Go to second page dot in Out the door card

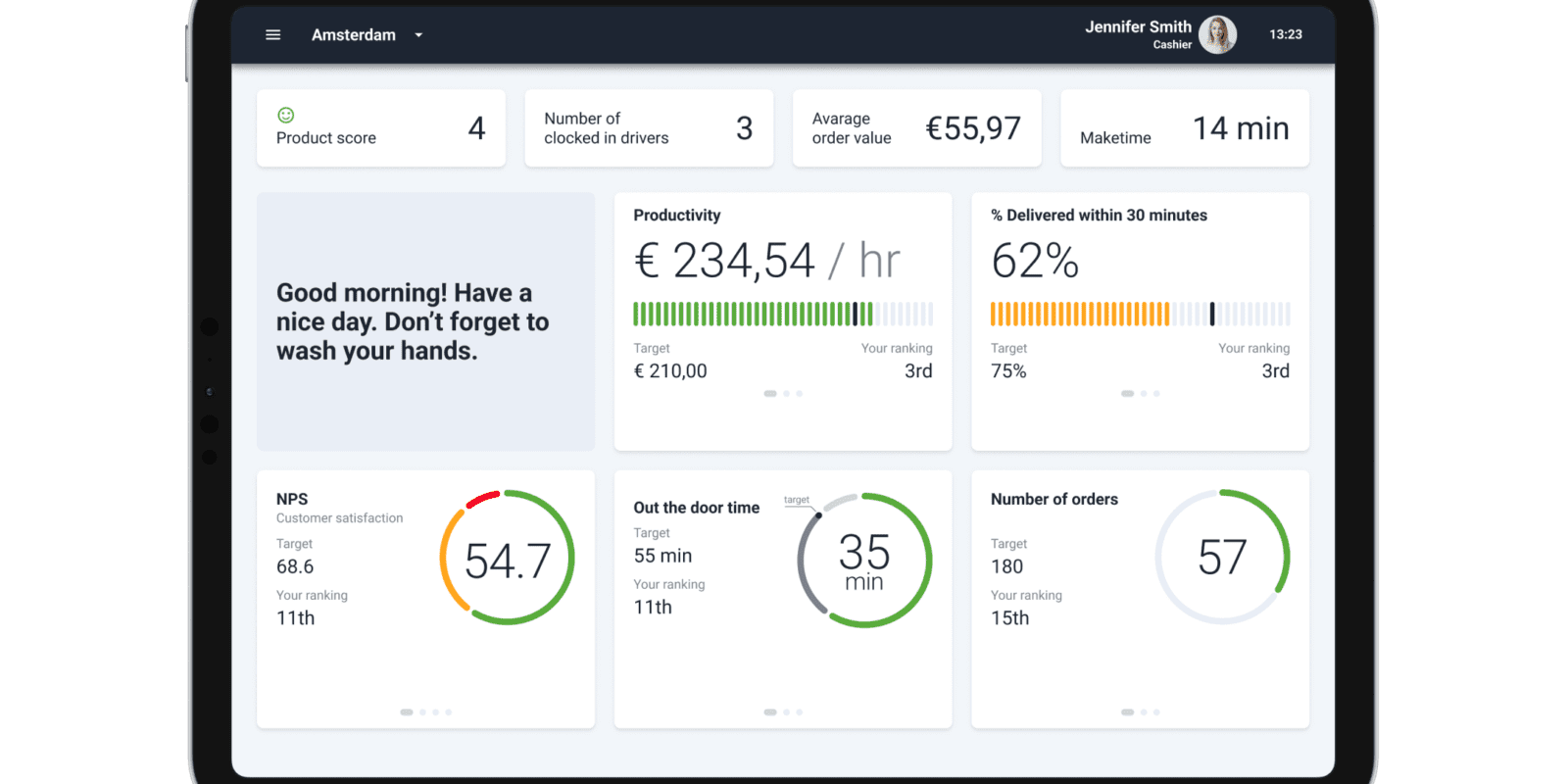click(786, 712)
